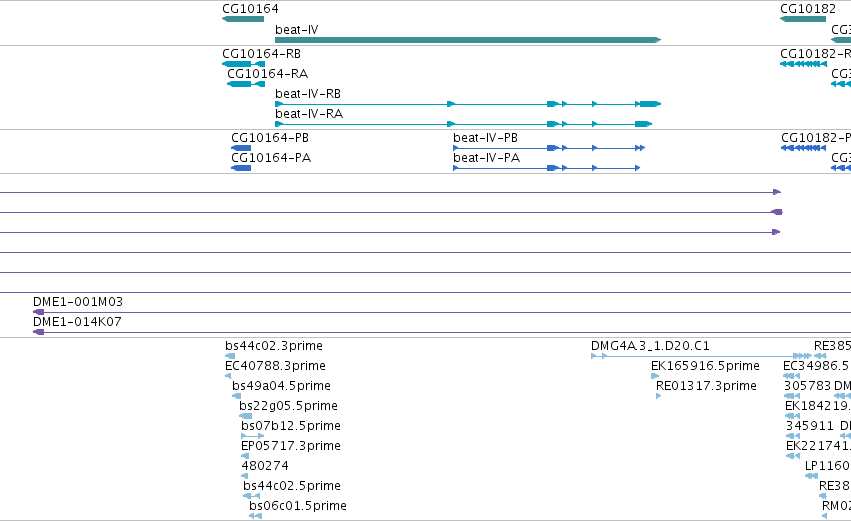Viewport: 851px width, 521px height.
Task: Click the bs07b12.5prime EST glyph
Action: (x=253, y=436)
